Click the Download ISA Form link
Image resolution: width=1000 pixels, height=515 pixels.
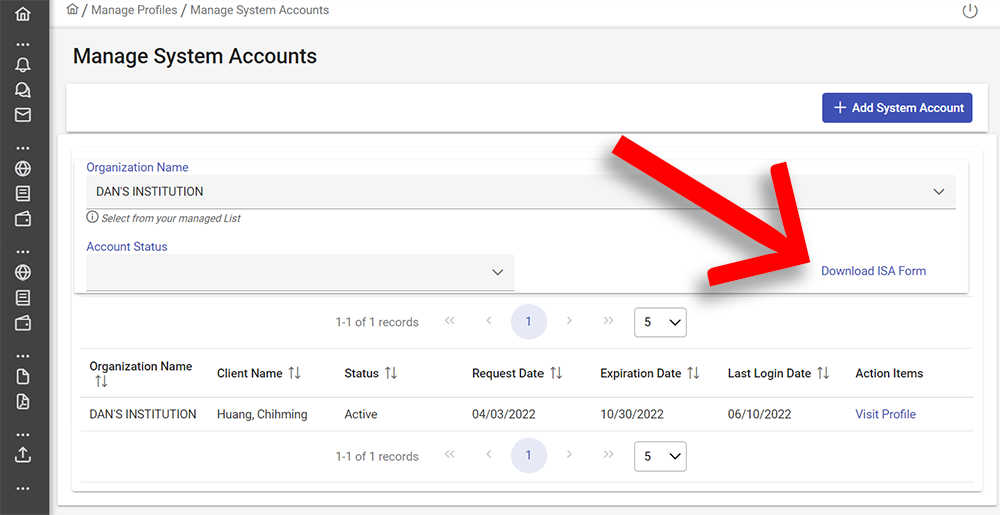pyautogui.click(x=873, y=271)
